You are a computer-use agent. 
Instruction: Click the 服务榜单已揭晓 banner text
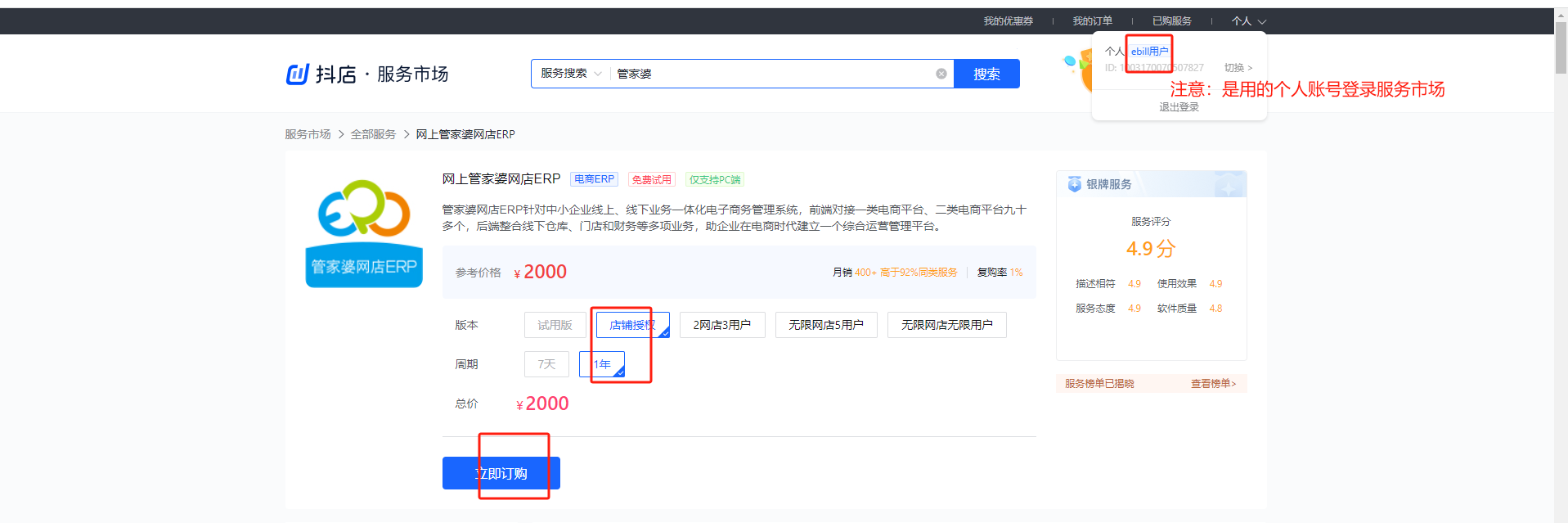click(x=1099, y=384)
